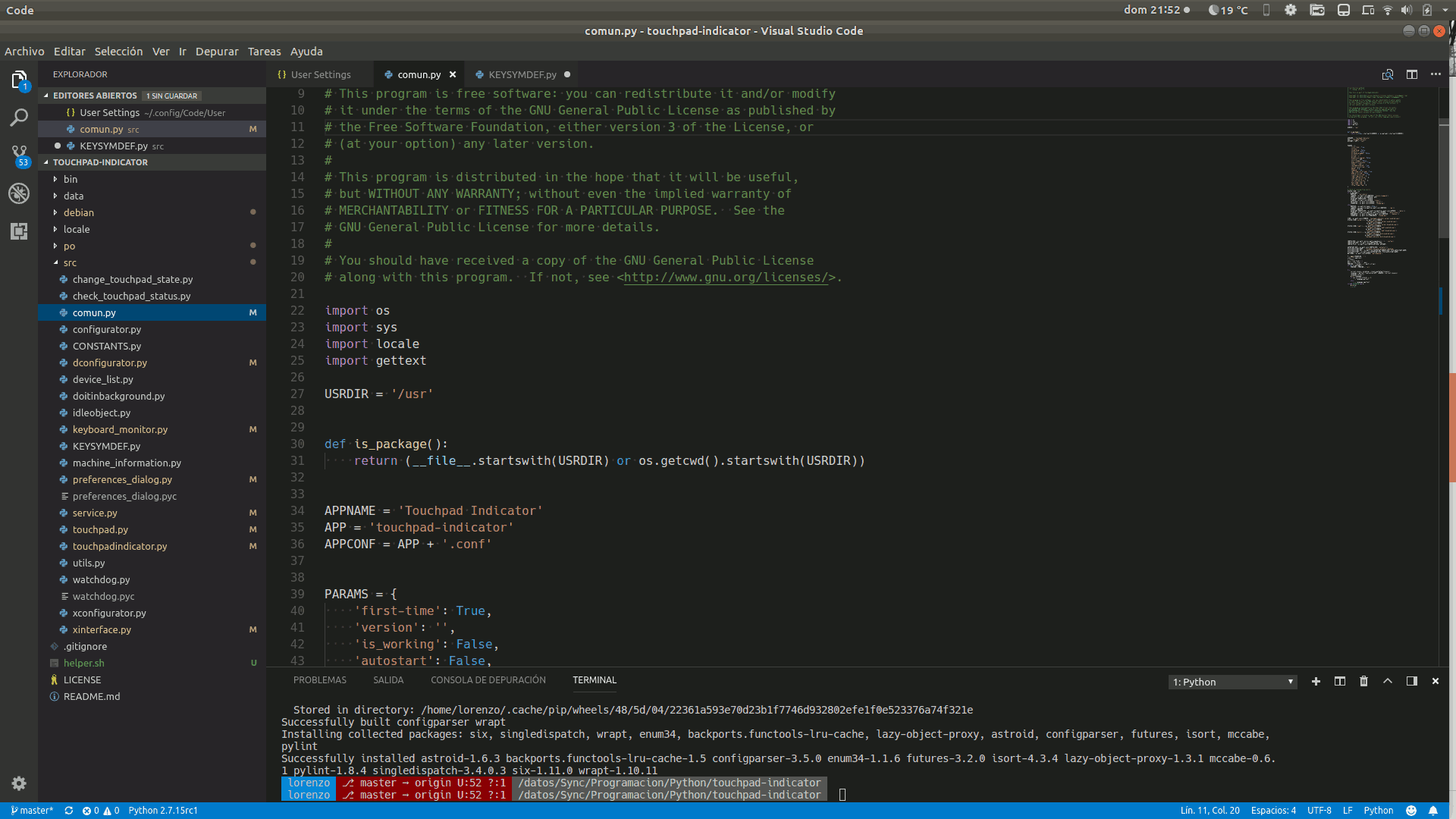This screenshot has width=1456, height=819.
Task: Click the master branch indicator in status bar
Action: point(32,811)
